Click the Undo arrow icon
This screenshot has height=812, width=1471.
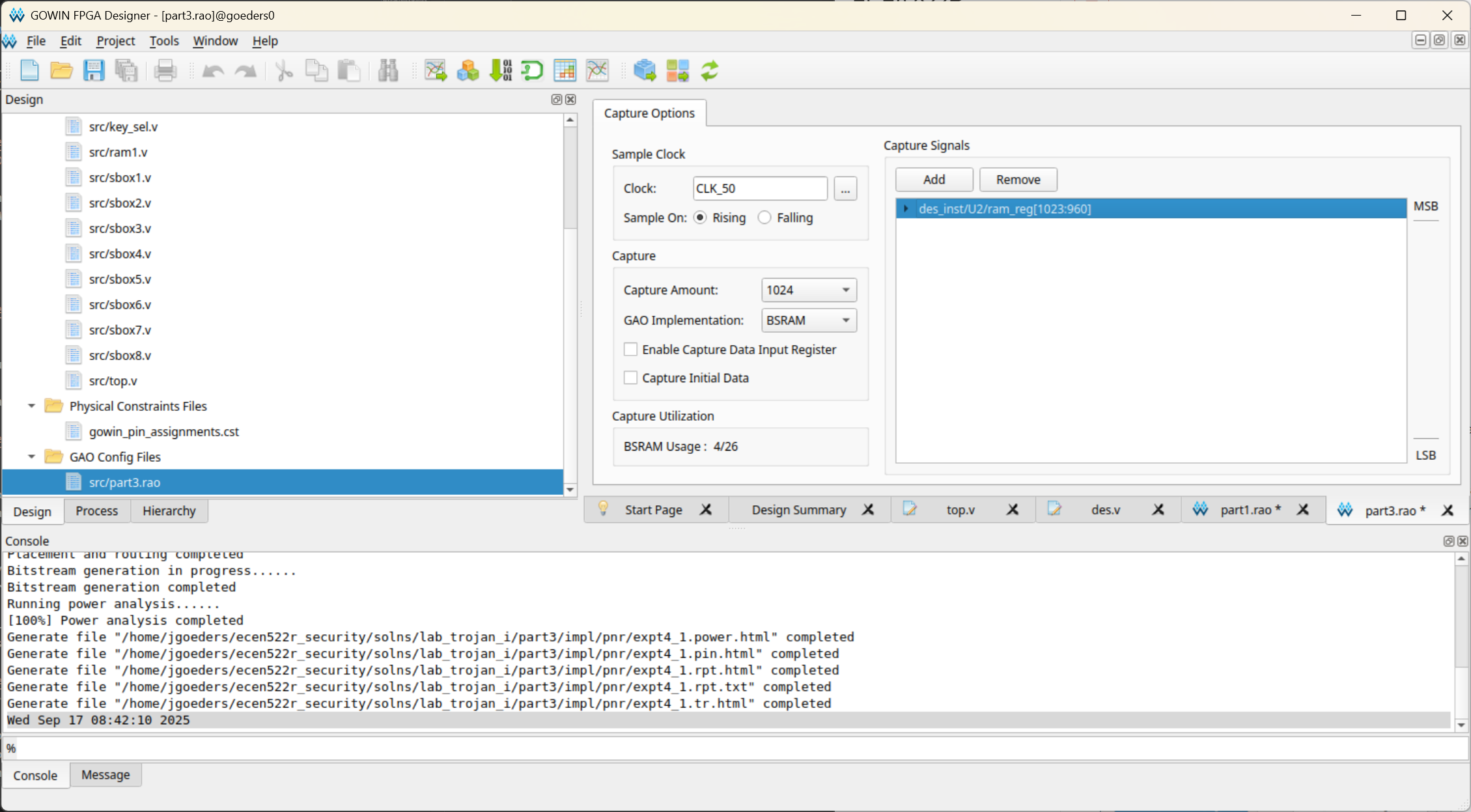(x=213, y=70)
